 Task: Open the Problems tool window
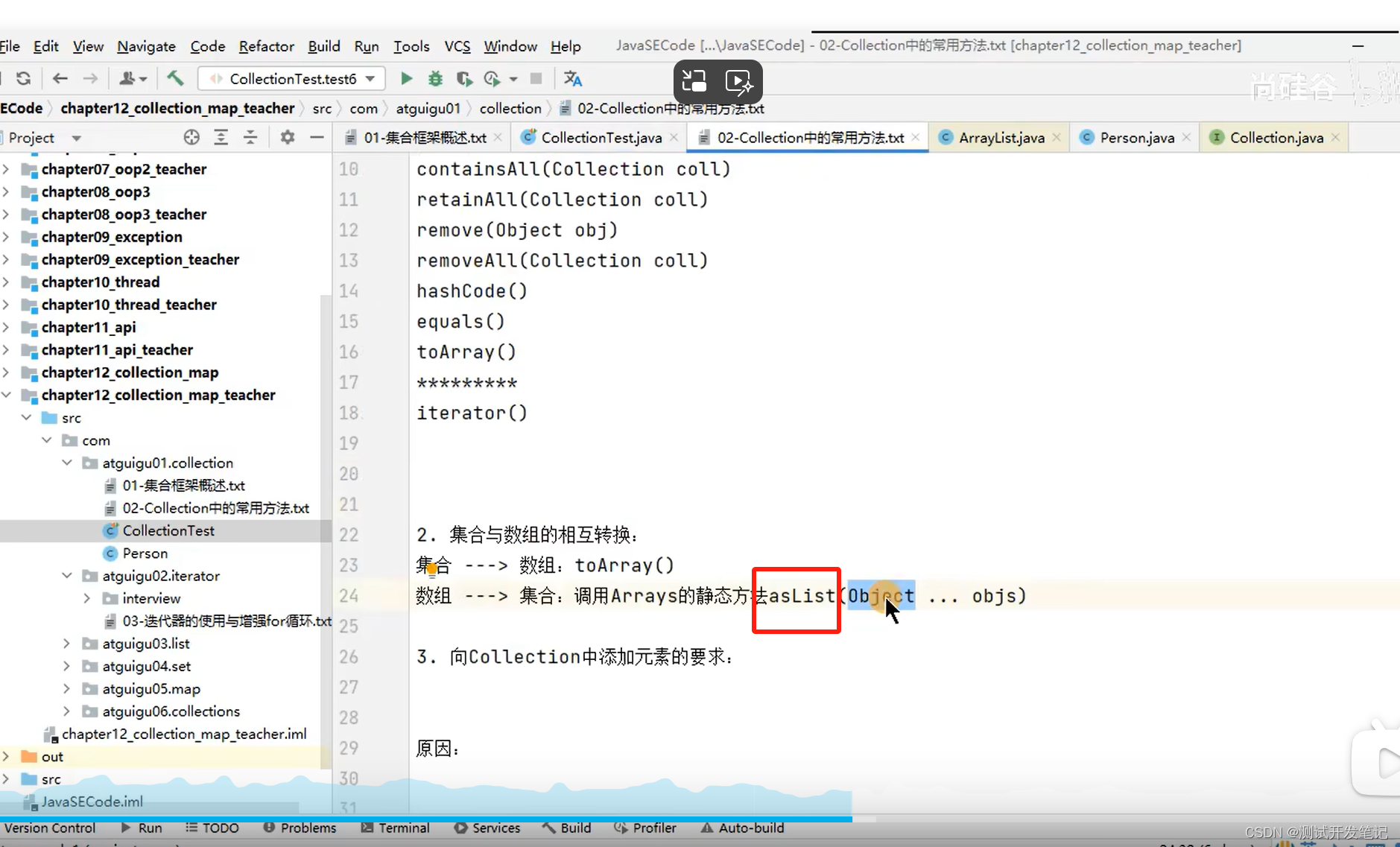(300, 828)
